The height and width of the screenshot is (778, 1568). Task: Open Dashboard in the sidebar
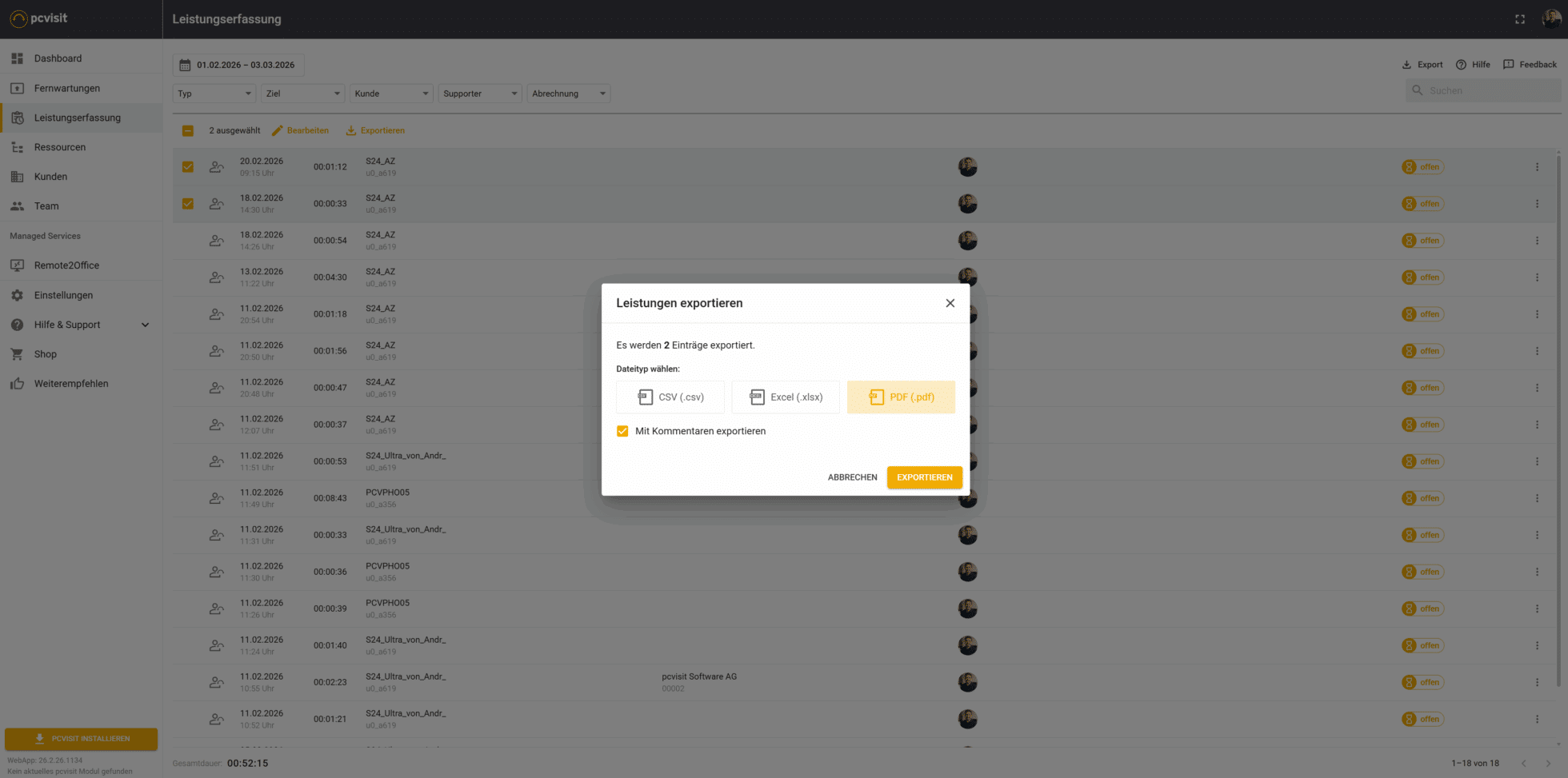[x=58, y=58]
